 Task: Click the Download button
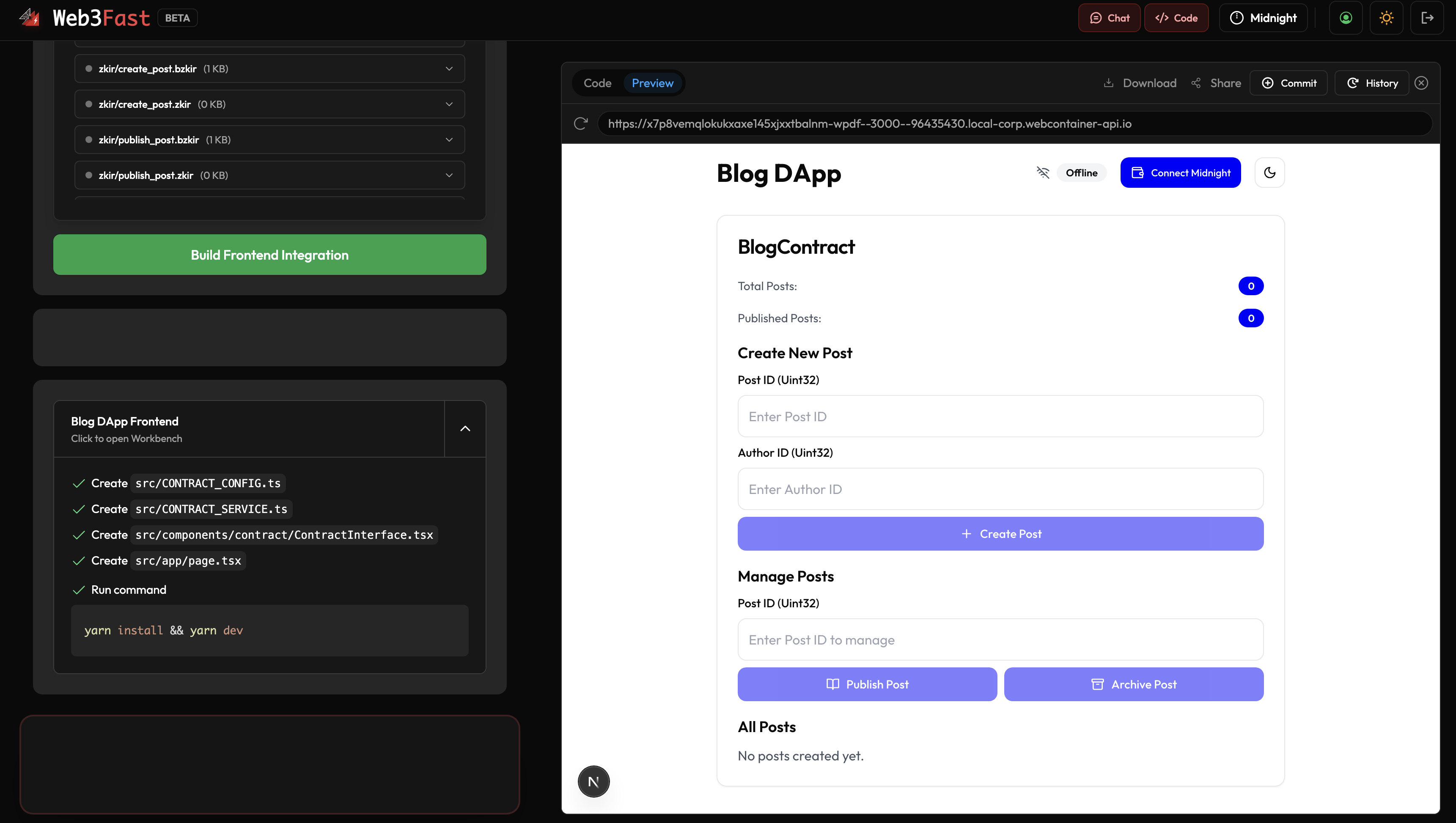(x=1140, y=83)
